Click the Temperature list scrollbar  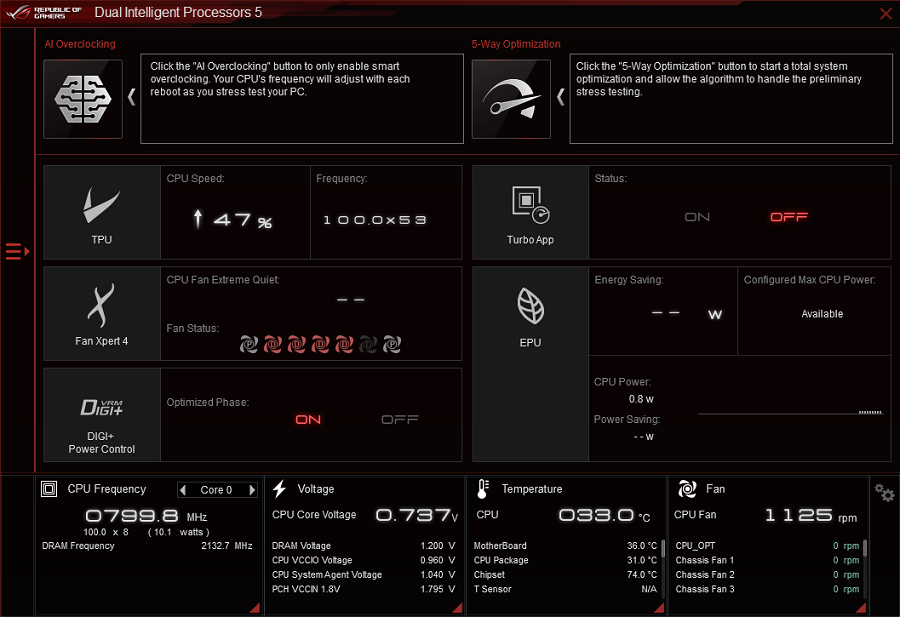[x=663, y=548]
